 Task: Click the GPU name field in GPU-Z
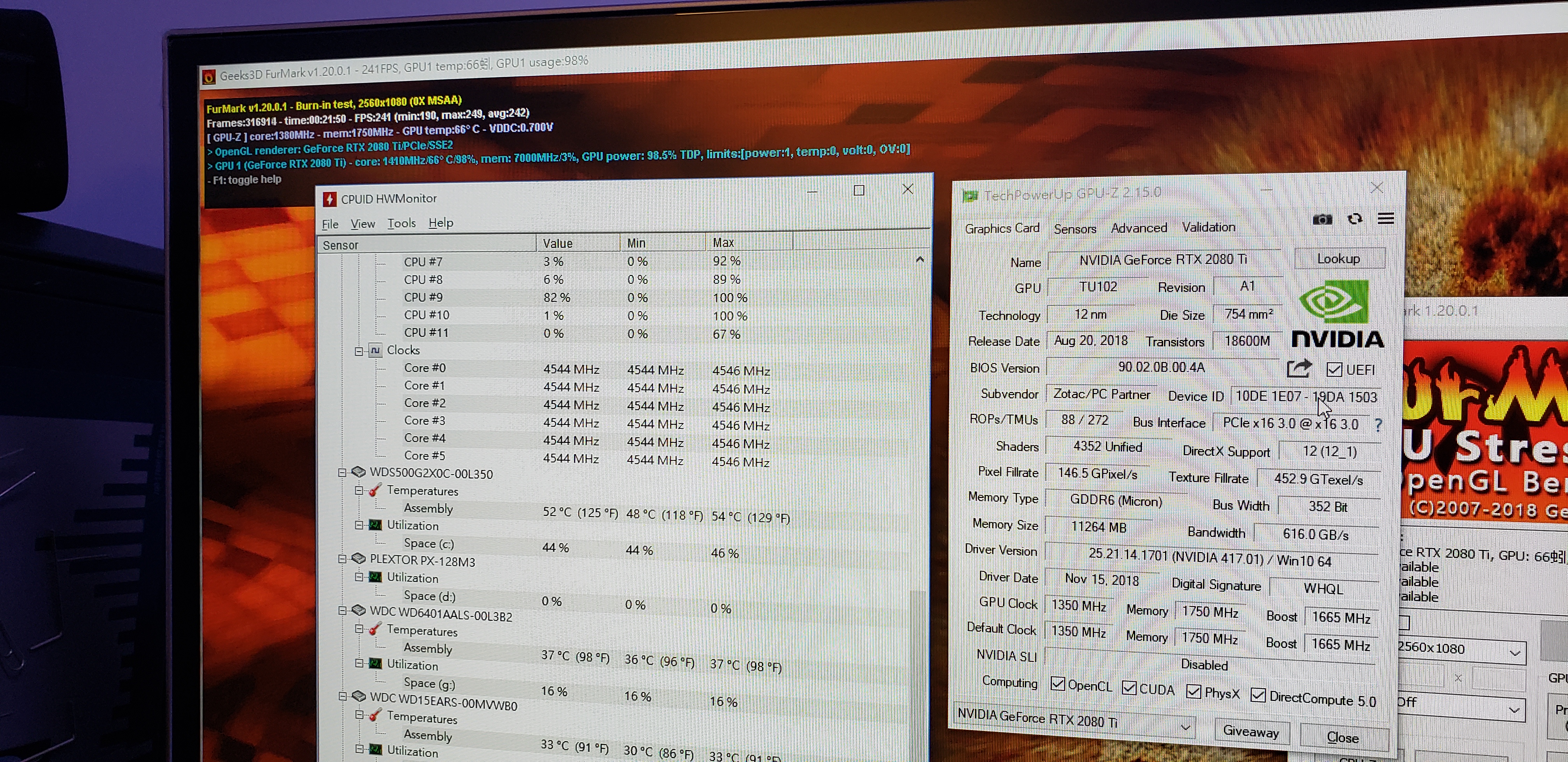coord(1163,260)
